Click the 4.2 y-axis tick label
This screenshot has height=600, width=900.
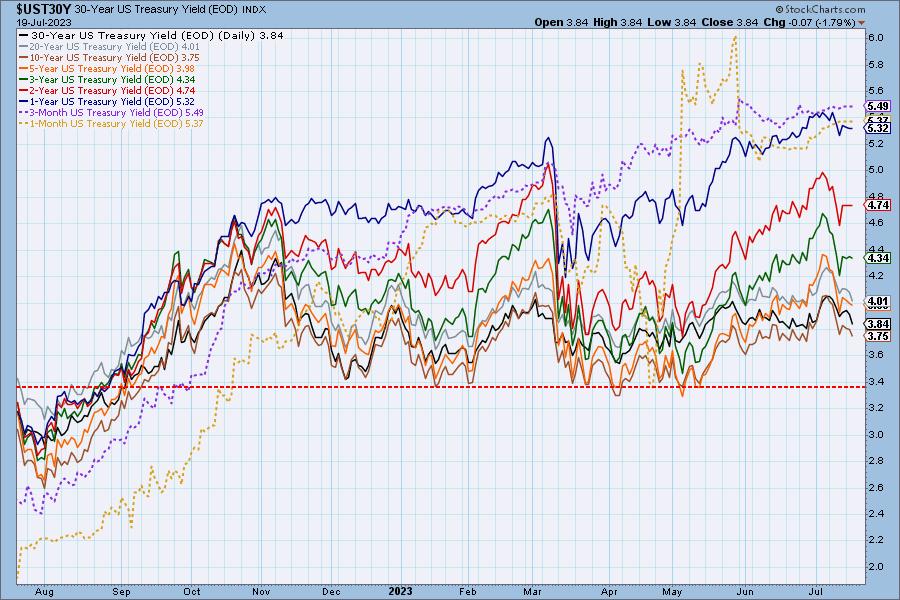coord(876,276)
